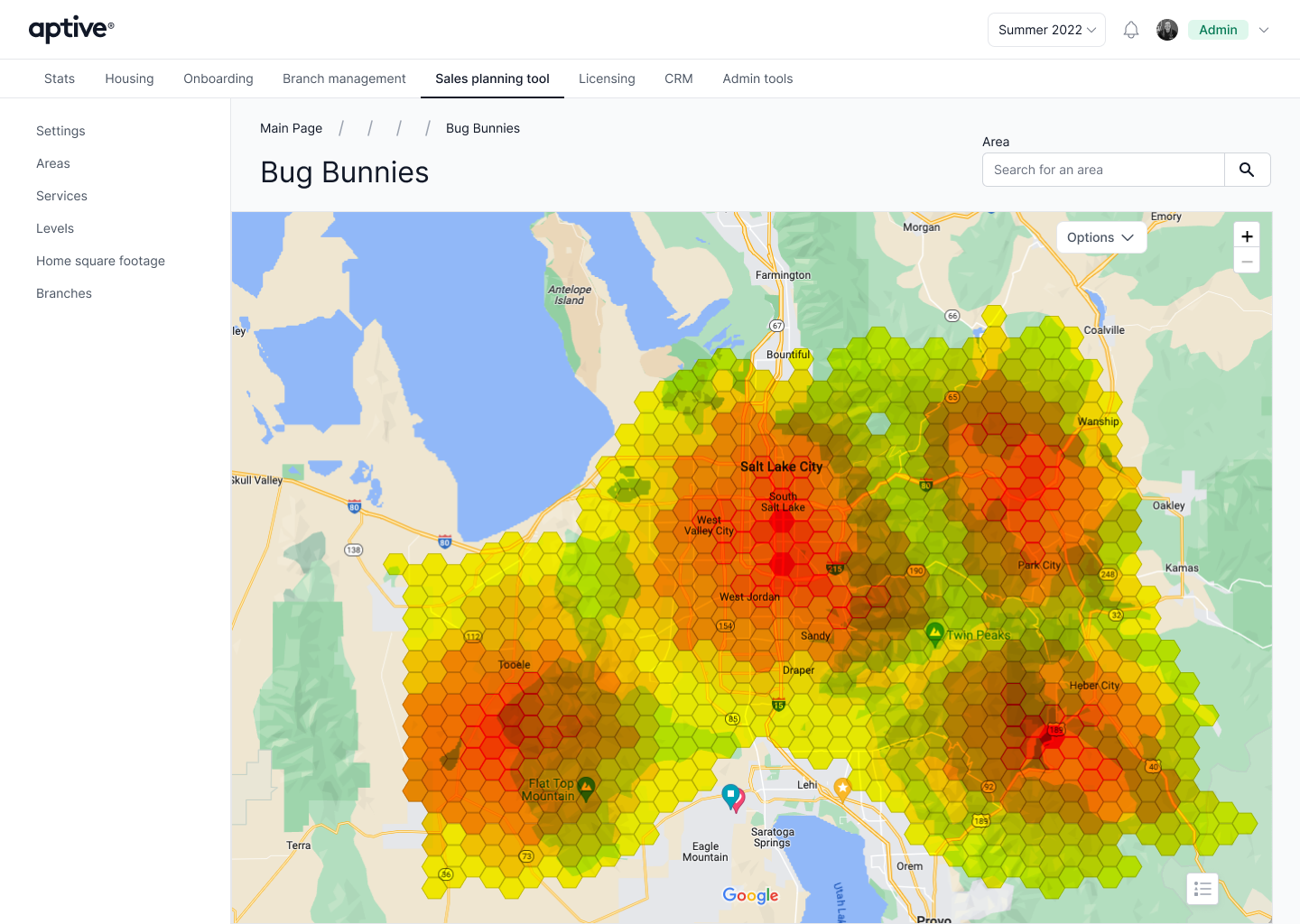The width and height of the screenshot is (1300, 924).
Task: Go to Branches in the sidebar
Action: pyautogui.click(x=64, y=293)
